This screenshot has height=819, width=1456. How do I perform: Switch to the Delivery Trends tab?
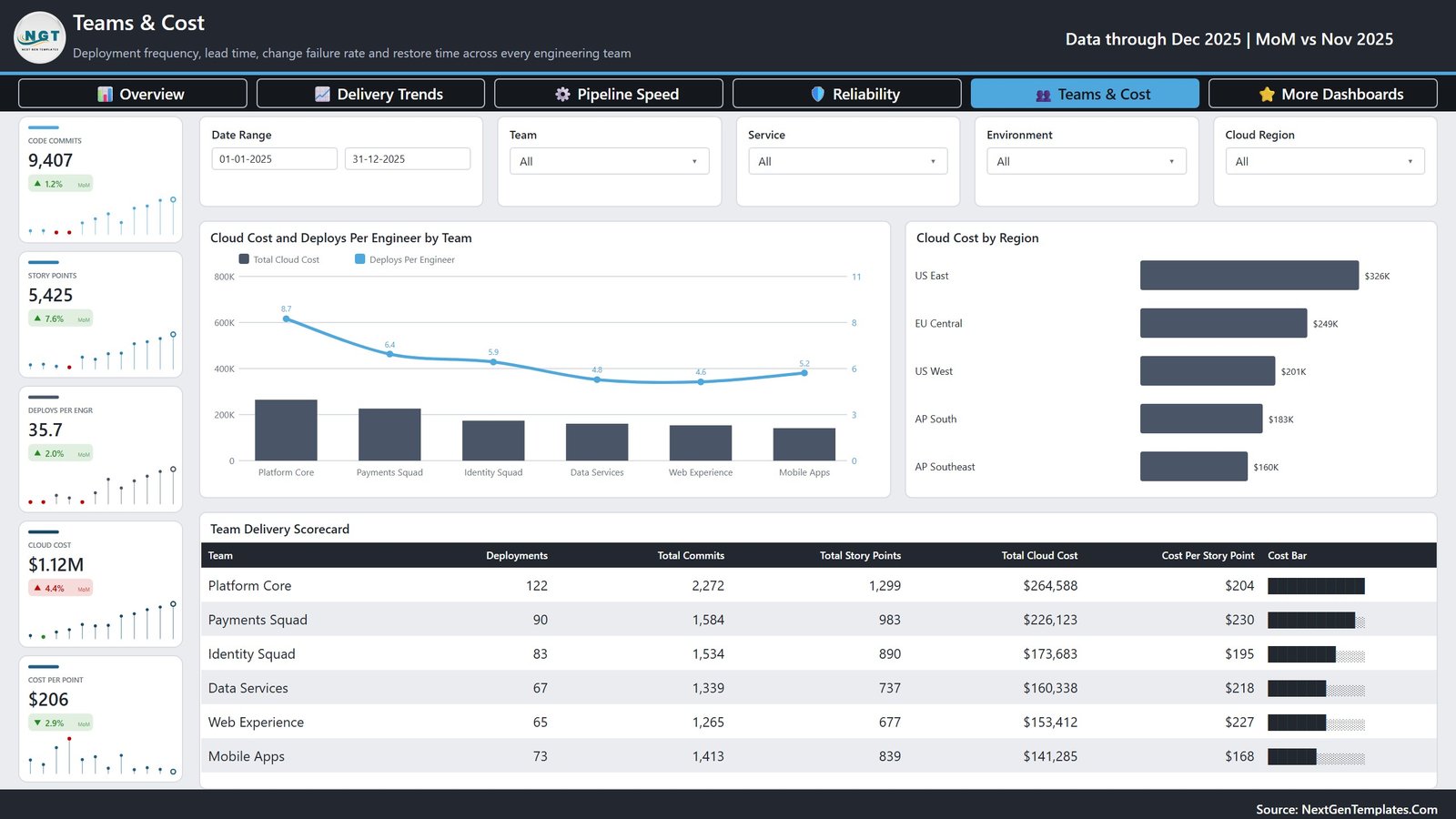[x=370, y=94]
